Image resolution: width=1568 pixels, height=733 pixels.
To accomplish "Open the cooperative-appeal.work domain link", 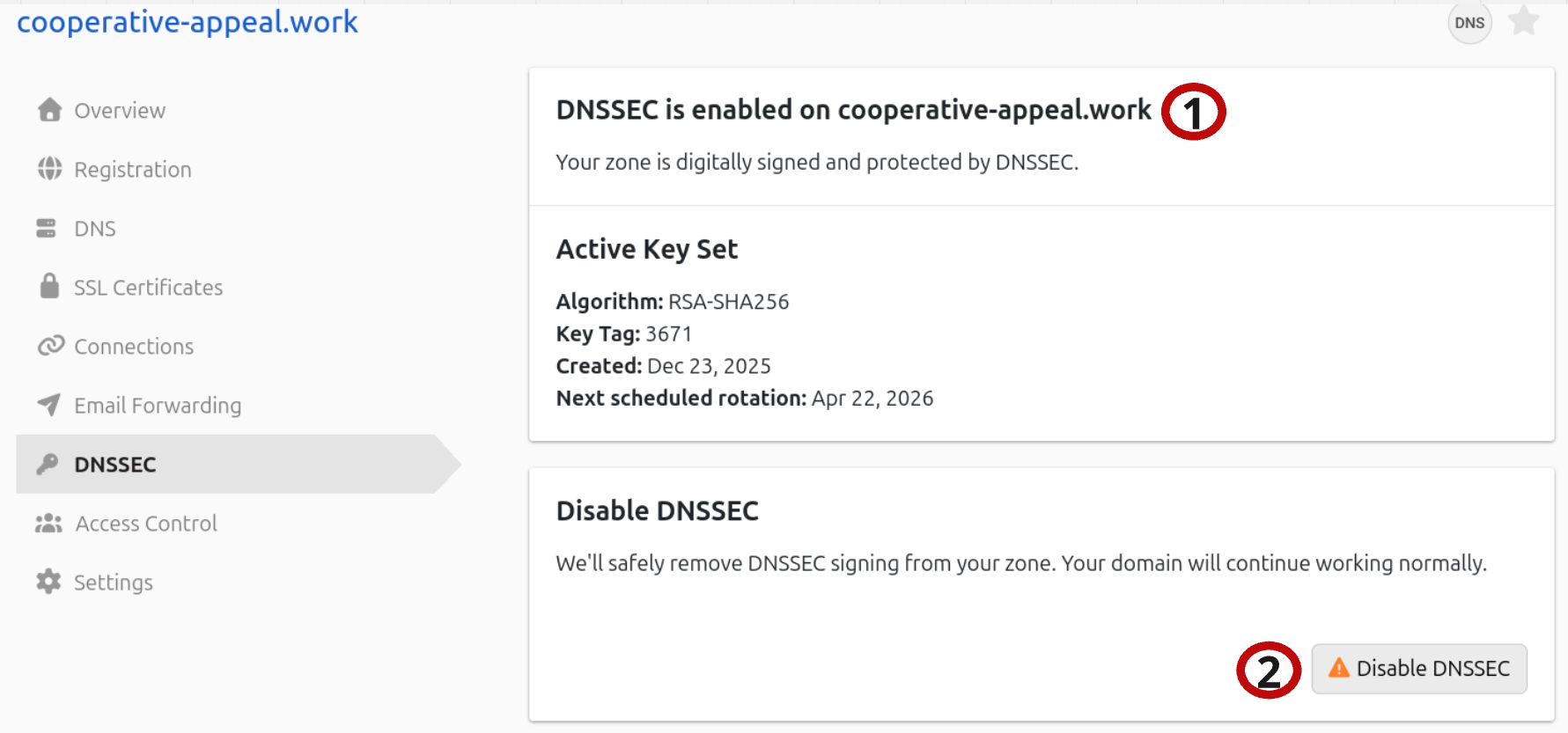I will tap(188, 22).
